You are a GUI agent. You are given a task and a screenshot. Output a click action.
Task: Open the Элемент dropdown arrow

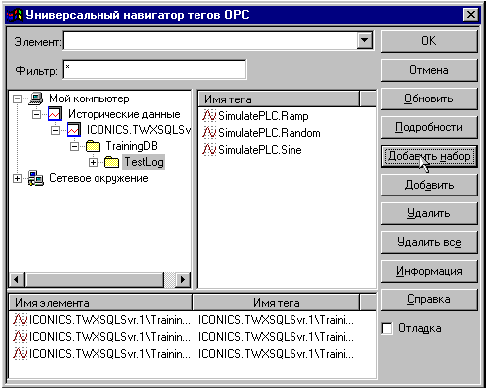(x=365, y=41)
